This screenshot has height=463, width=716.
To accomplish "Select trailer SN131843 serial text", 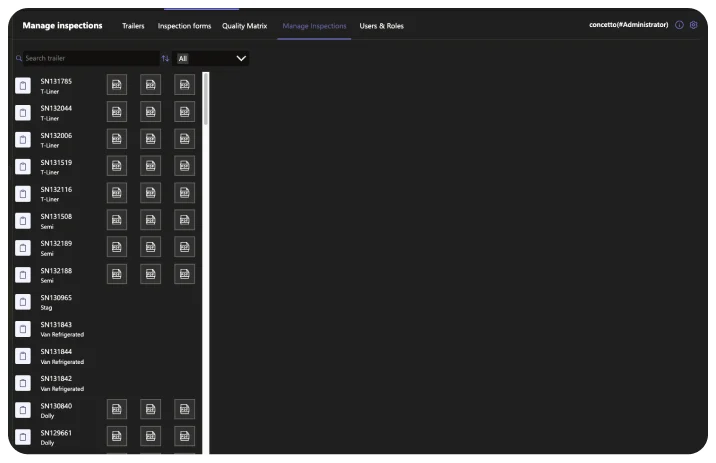I will pos(56,325).
